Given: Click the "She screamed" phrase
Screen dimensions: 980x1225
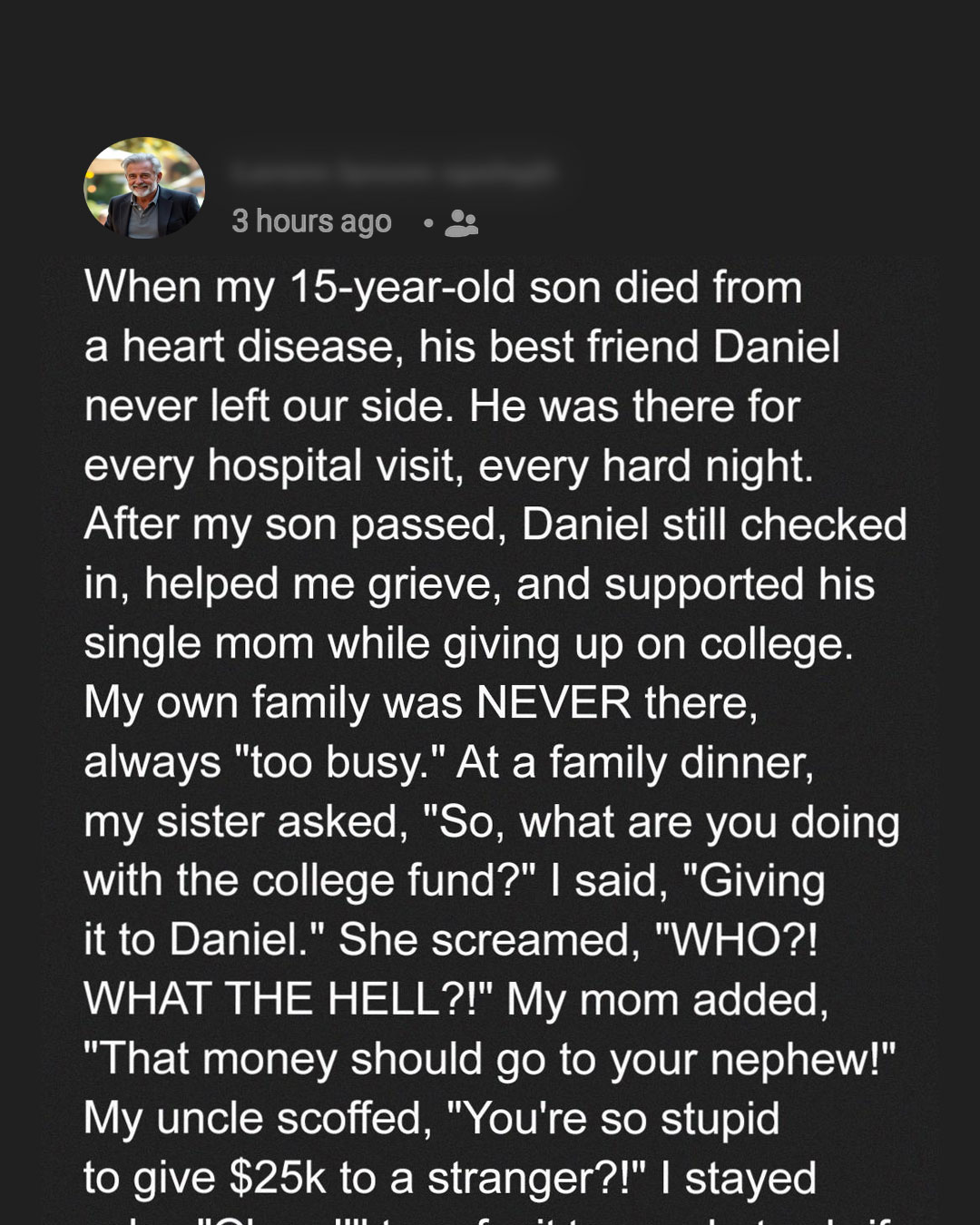Looking at the screenshot, I should coord(485,940).
